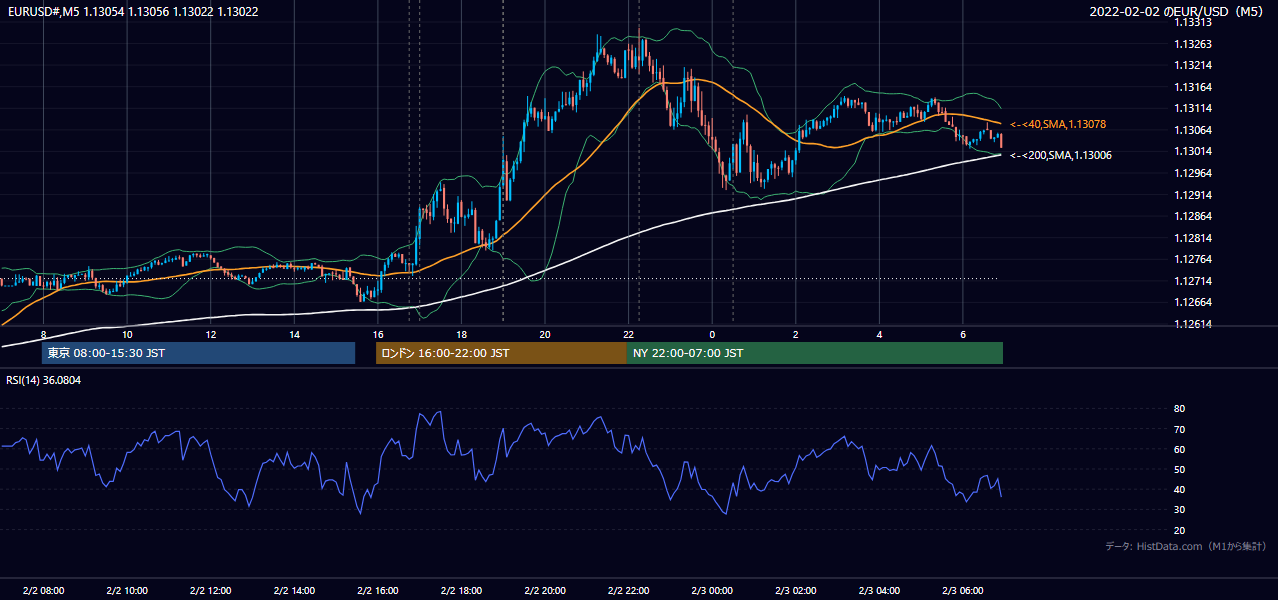Click price axis value 1.12714
Viewport: 1278px width, 600px height.
pos(1194,281)
